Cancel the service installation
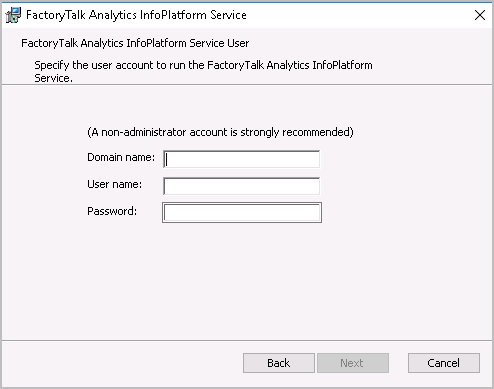The height and width of the screenshot is (389, 494). [x=444, y=363]
